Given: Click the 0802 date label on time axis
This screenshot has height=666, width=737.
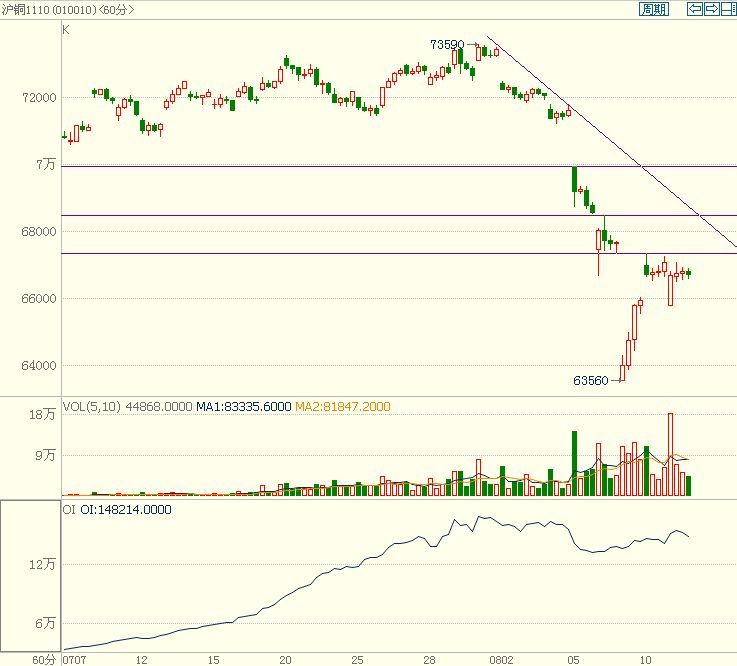Looking at the screenshot, I should [x=501, y=660].
